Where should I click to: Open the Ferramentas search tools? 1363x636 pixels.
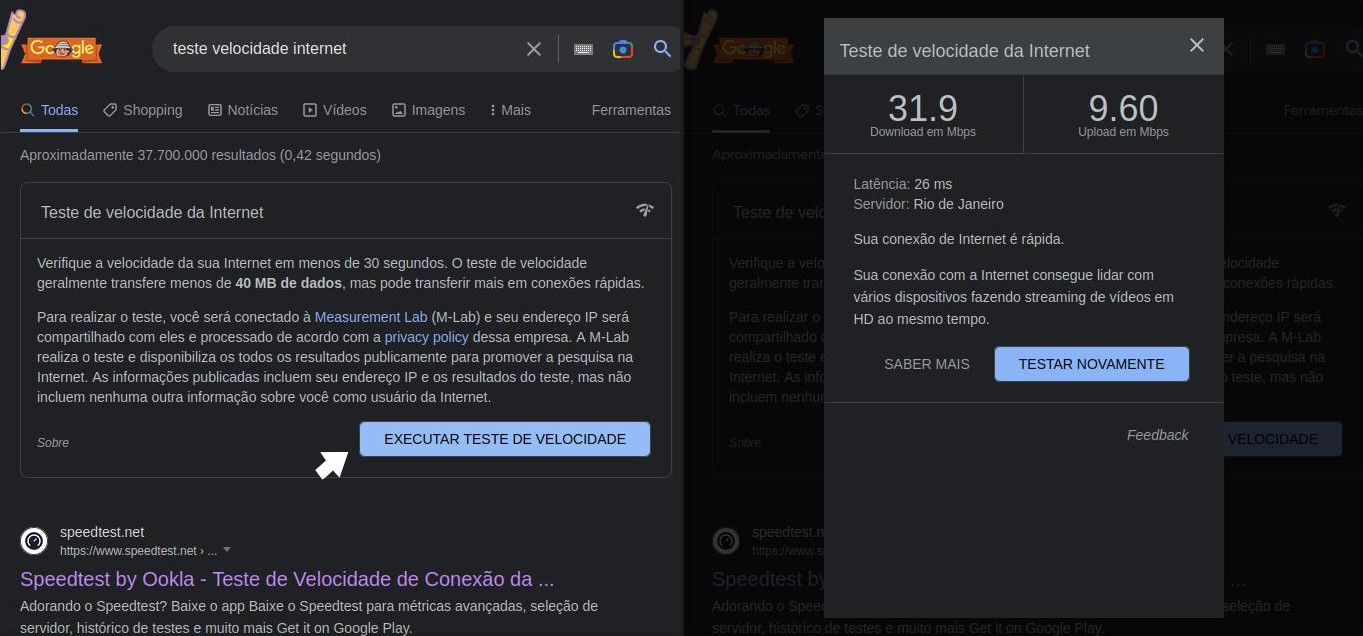click(x=631, y=110)
